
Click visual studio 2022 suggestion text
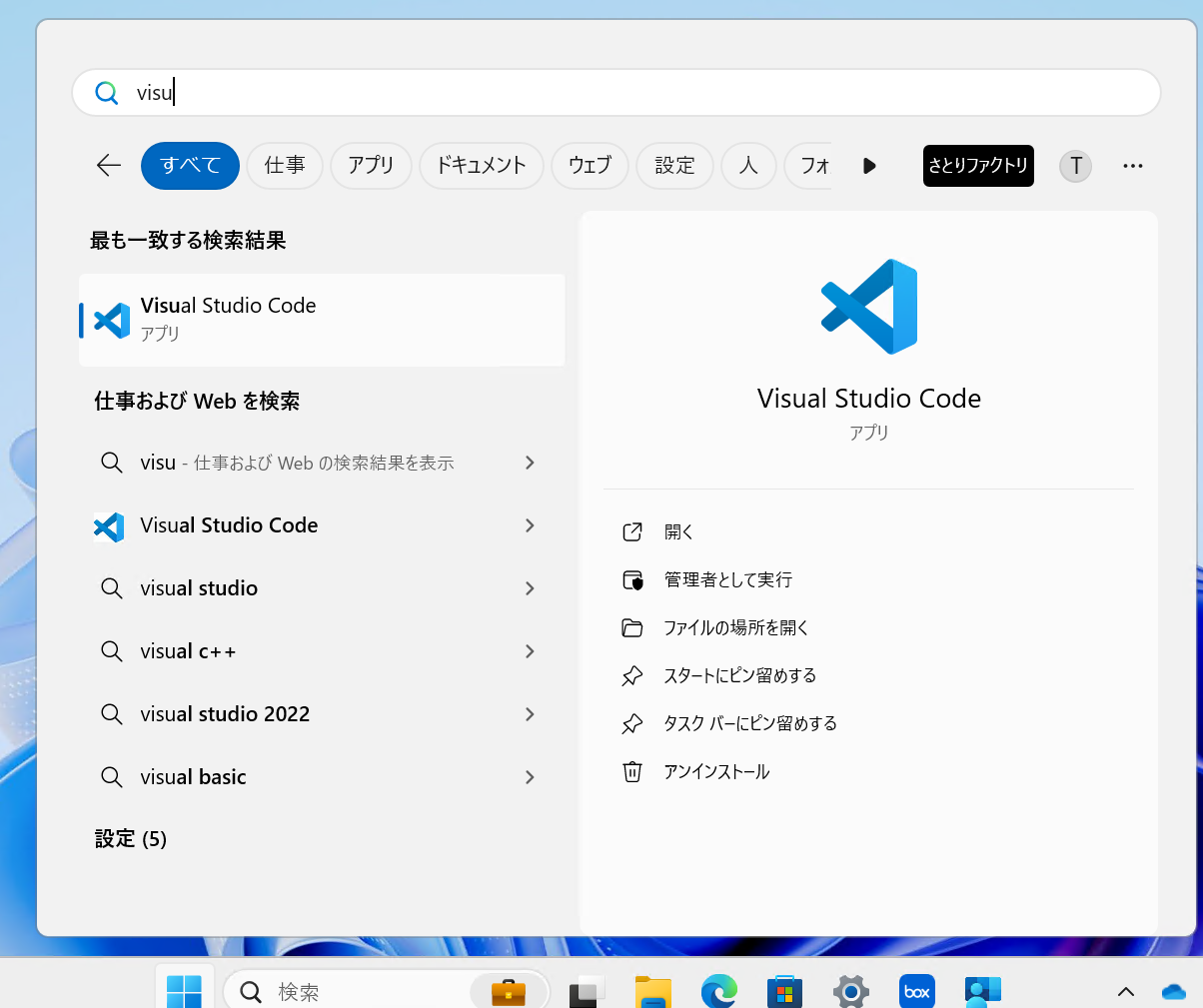tap(225, 714)
